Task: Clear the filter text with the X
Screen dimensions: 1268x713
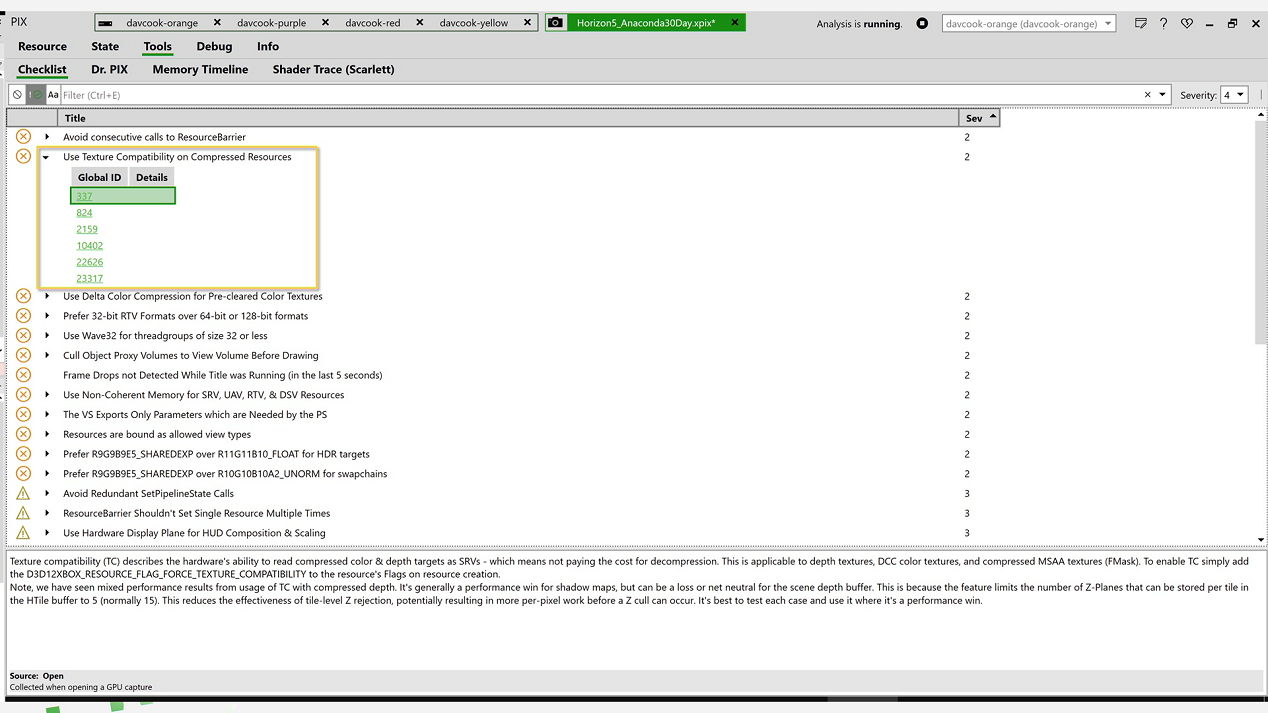Action: (1147, 95)
